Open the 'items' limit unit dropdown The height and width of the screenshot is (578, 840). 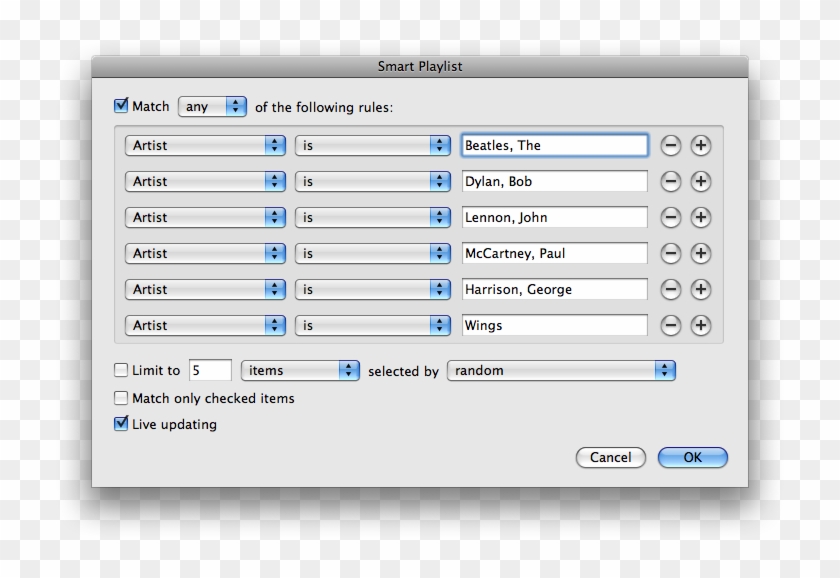pos(300,370)
